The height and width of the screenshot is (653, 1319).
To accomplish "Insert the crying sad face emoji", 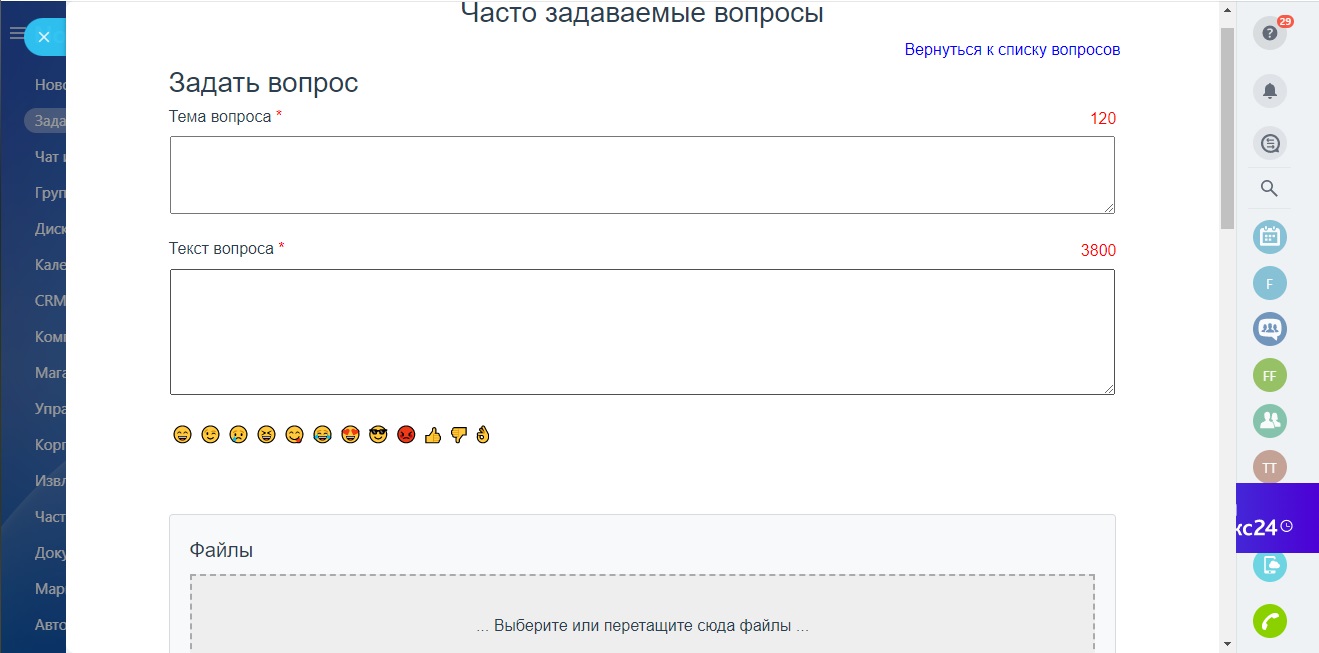I will tap(238, 435).
